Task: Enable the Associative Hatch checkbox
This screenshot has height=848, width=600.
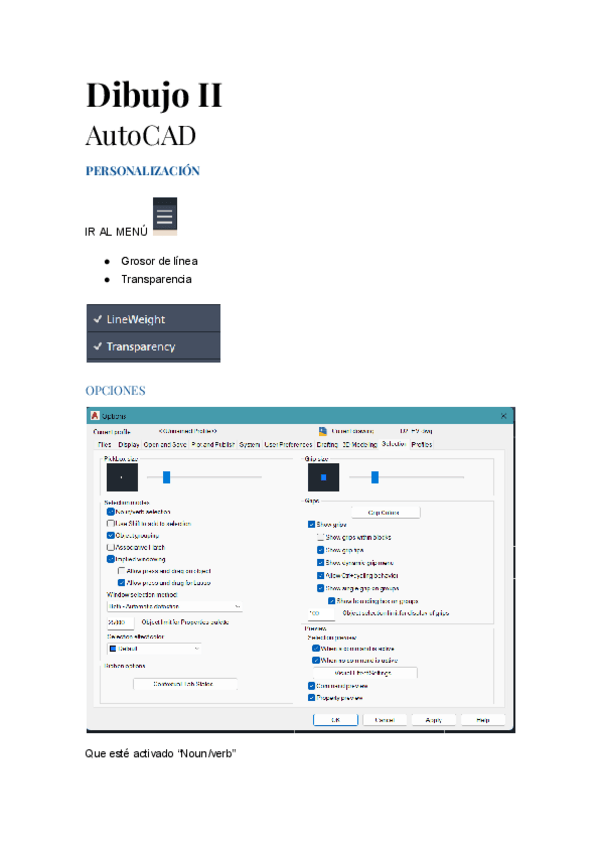Action: pyautogui.click(x=110, y=547)
